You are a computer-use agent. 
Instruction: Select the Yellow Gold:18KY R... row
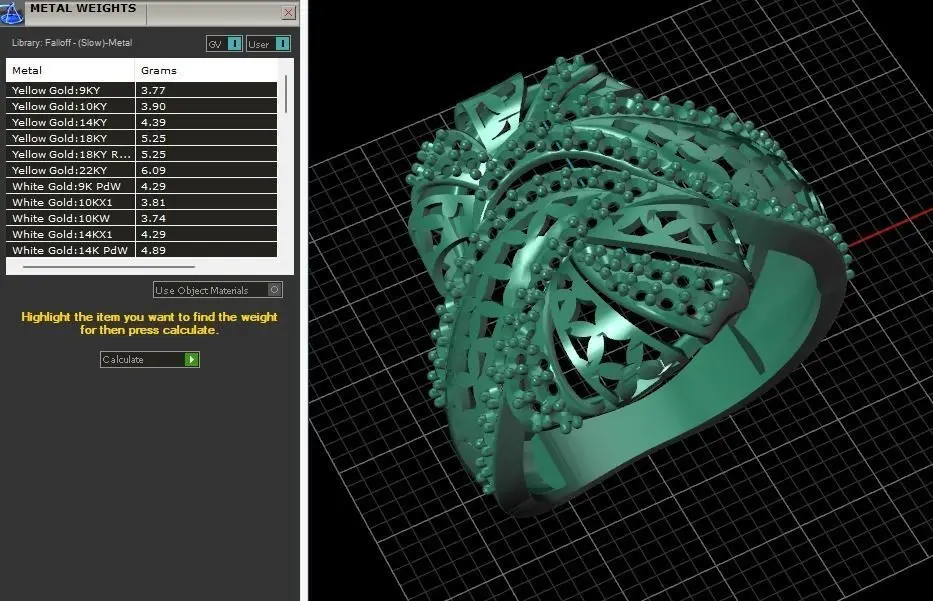point(142,154)
